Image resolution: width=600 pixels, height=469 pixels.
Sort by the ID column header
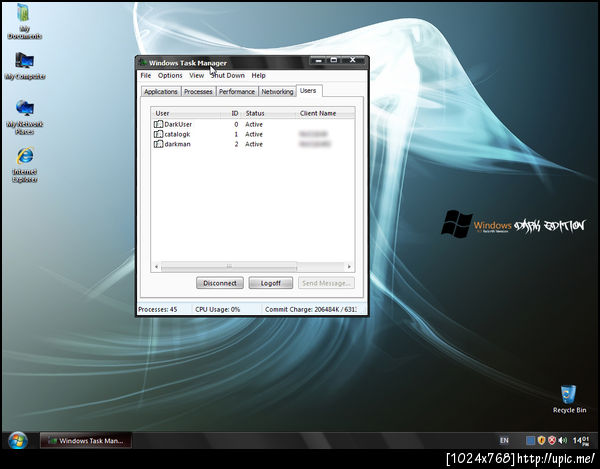tap(232, 113)
